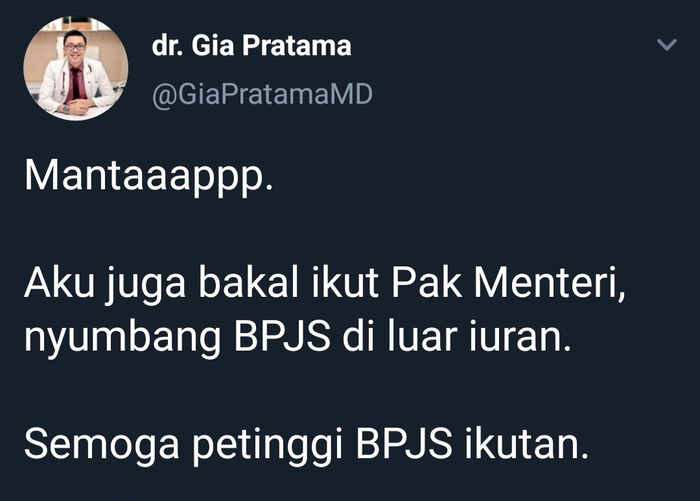Image resolution: width=700 pixels, height=501 pixels.
Task: Click the word 'juga'
Action: coord(146,286)
